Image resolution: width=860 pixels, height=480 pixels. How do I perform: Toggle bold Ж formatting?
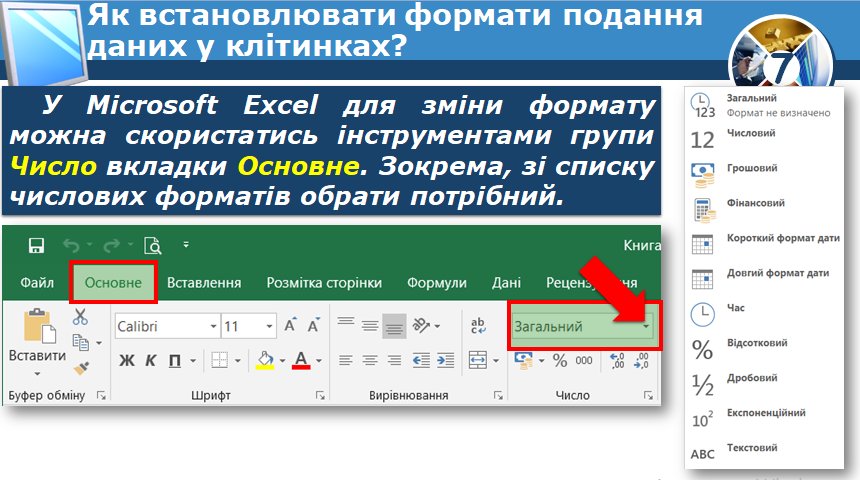click(127, 360)
